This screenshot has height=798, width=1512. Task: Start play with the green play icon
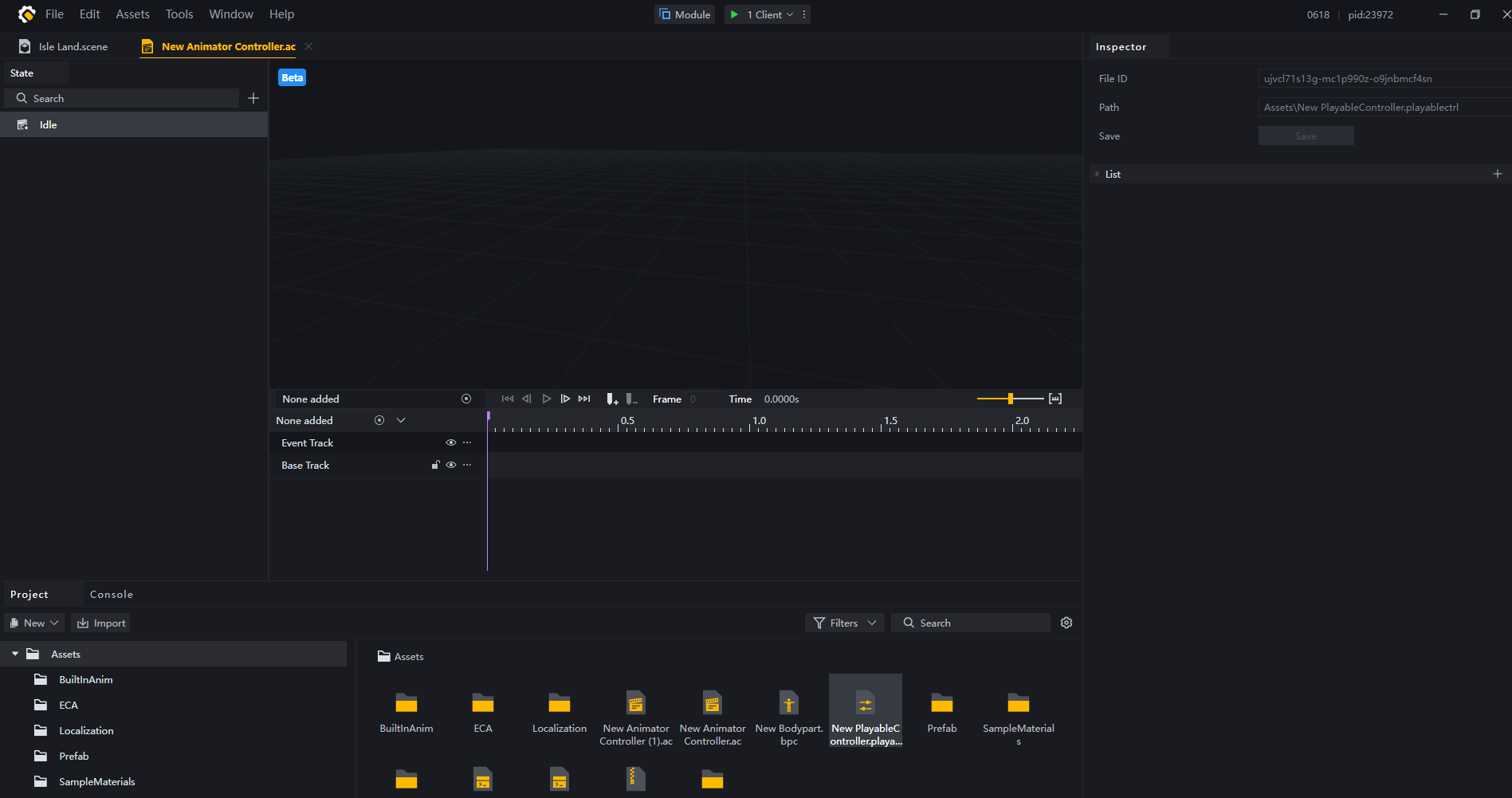point(734,14)
